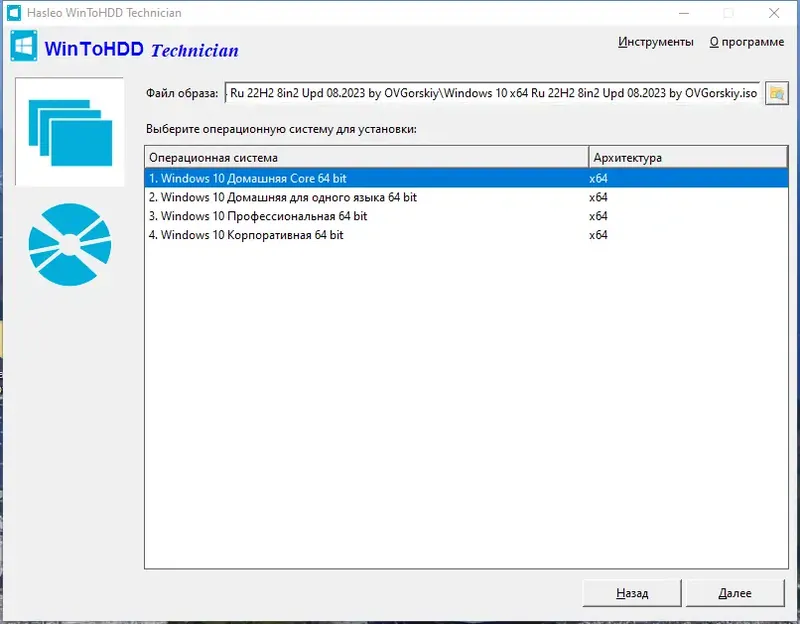Click the Hasleo app icon in title bar
The image size is (800, 624).
pyautogui.click(x=14, y=13)
